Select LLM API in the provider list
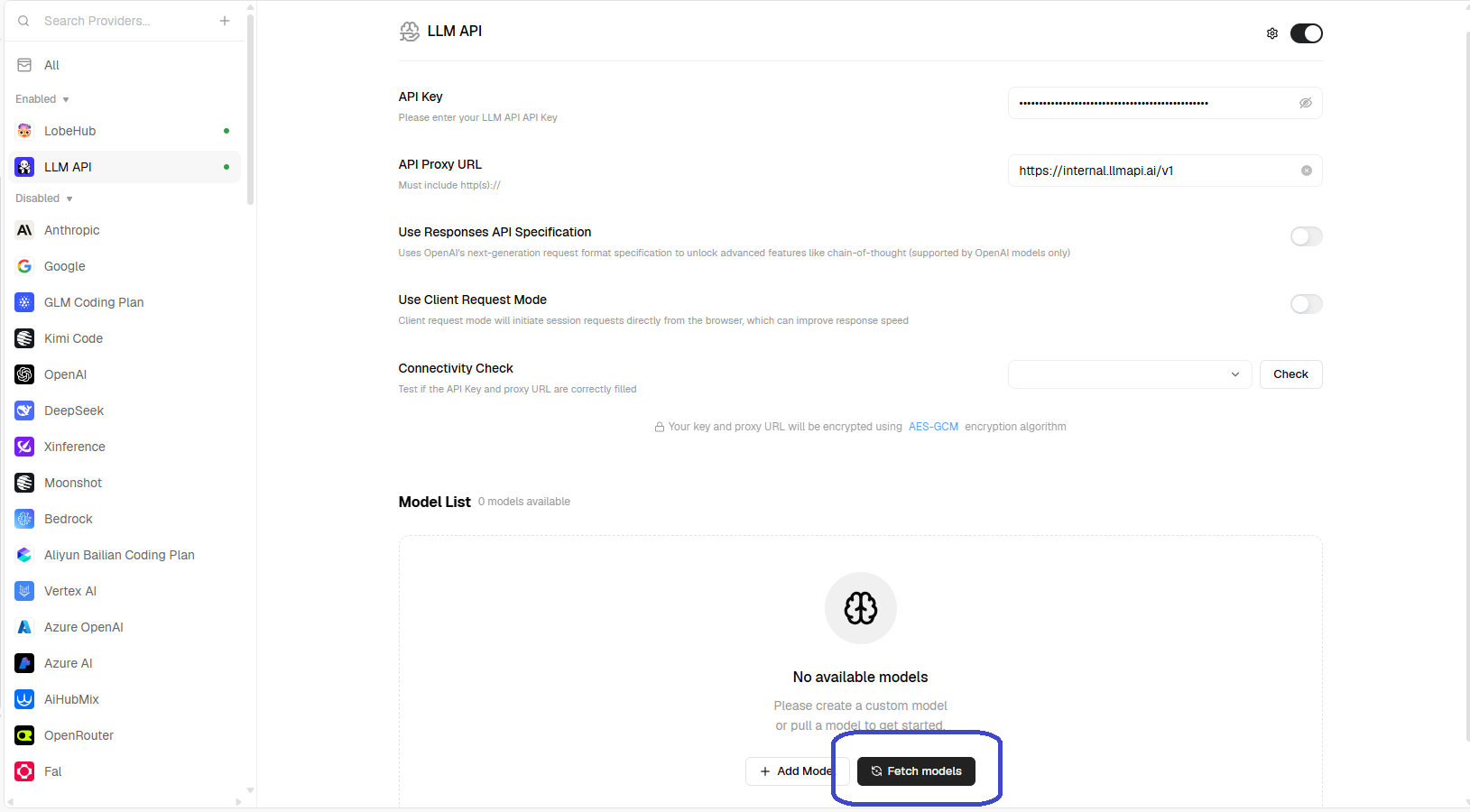 click(x=125, y=167)
